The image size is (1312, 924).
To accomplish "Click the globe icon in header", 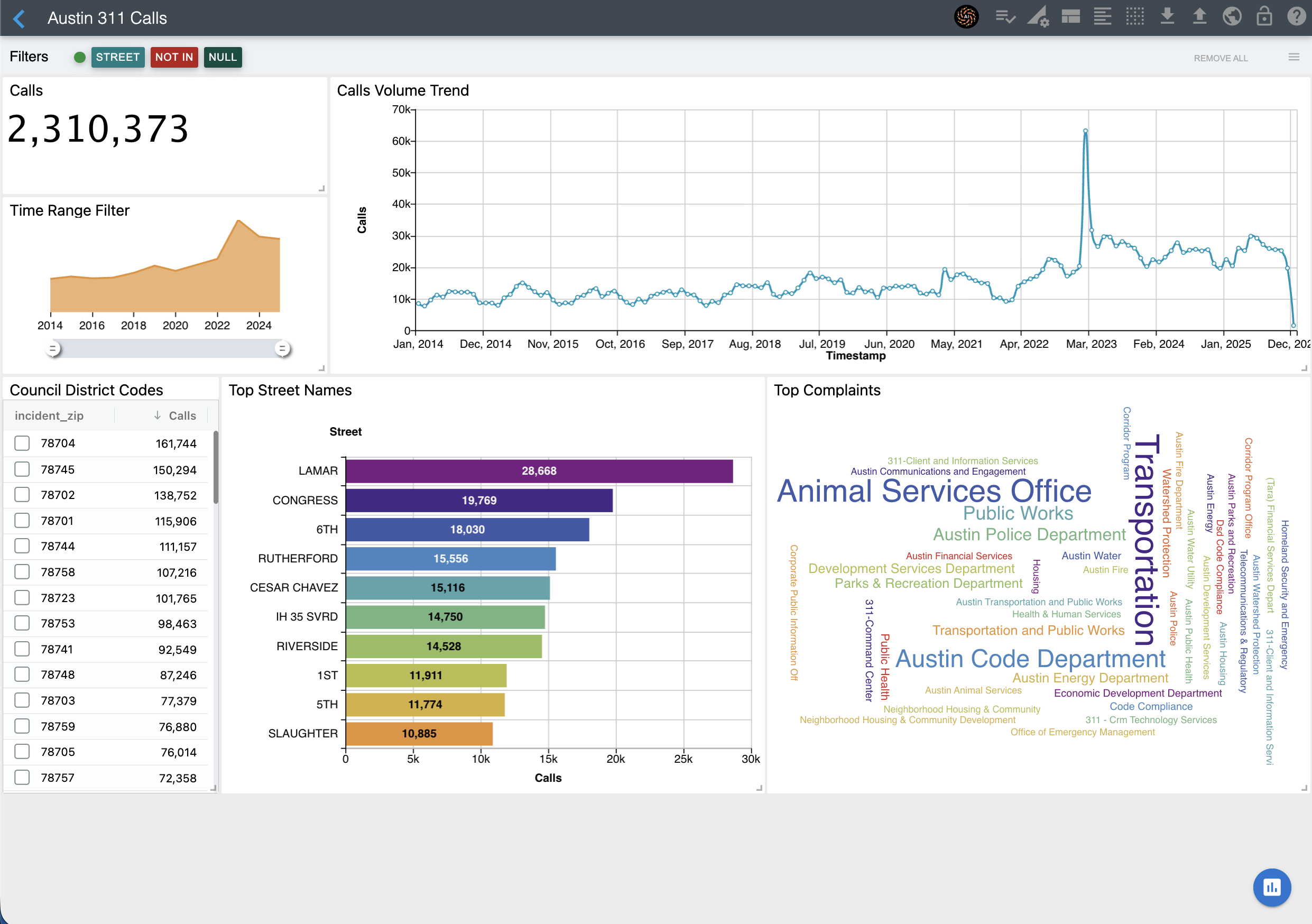I will [x=1232, y=17].
